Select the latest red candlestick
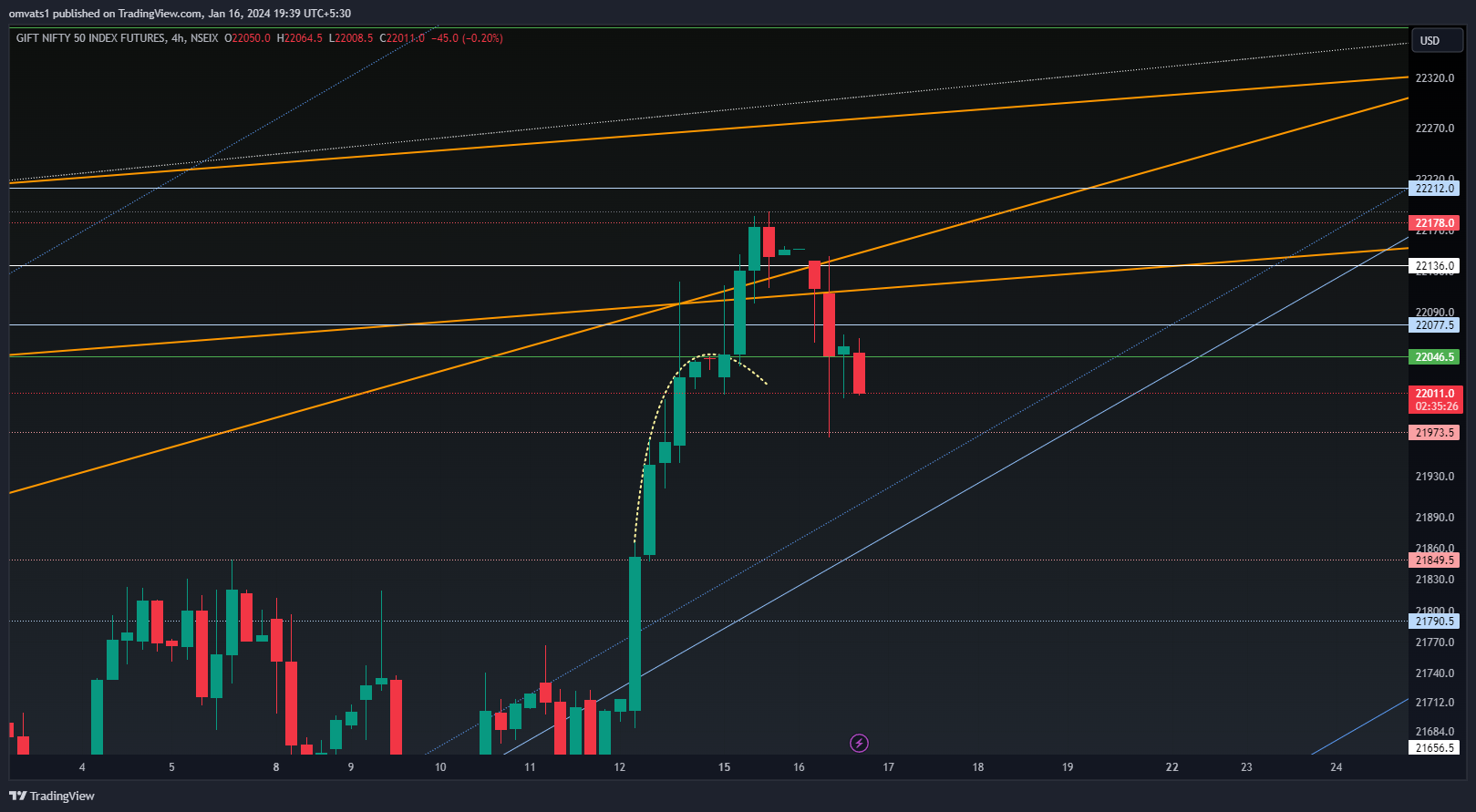Viewport: 1476px width, 812px height. point(859,373)
